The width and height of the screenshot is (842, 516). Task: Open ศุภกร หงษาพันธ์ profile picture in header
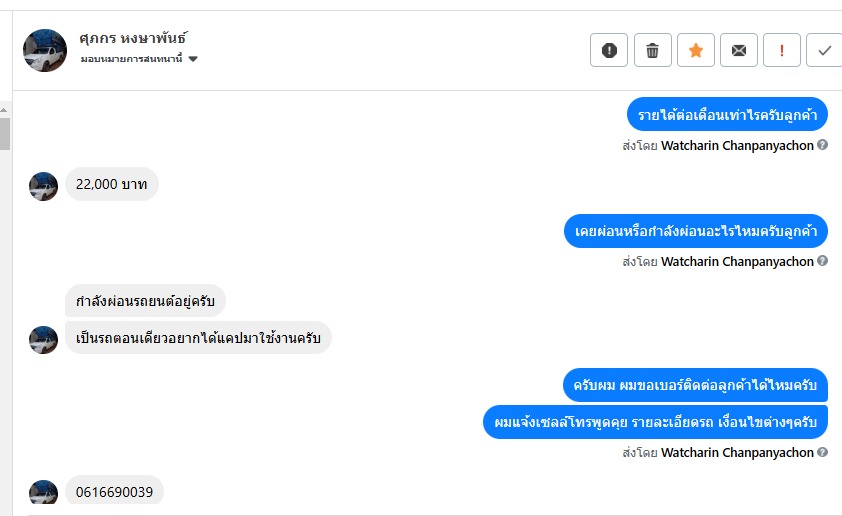[x=45, y=50]
